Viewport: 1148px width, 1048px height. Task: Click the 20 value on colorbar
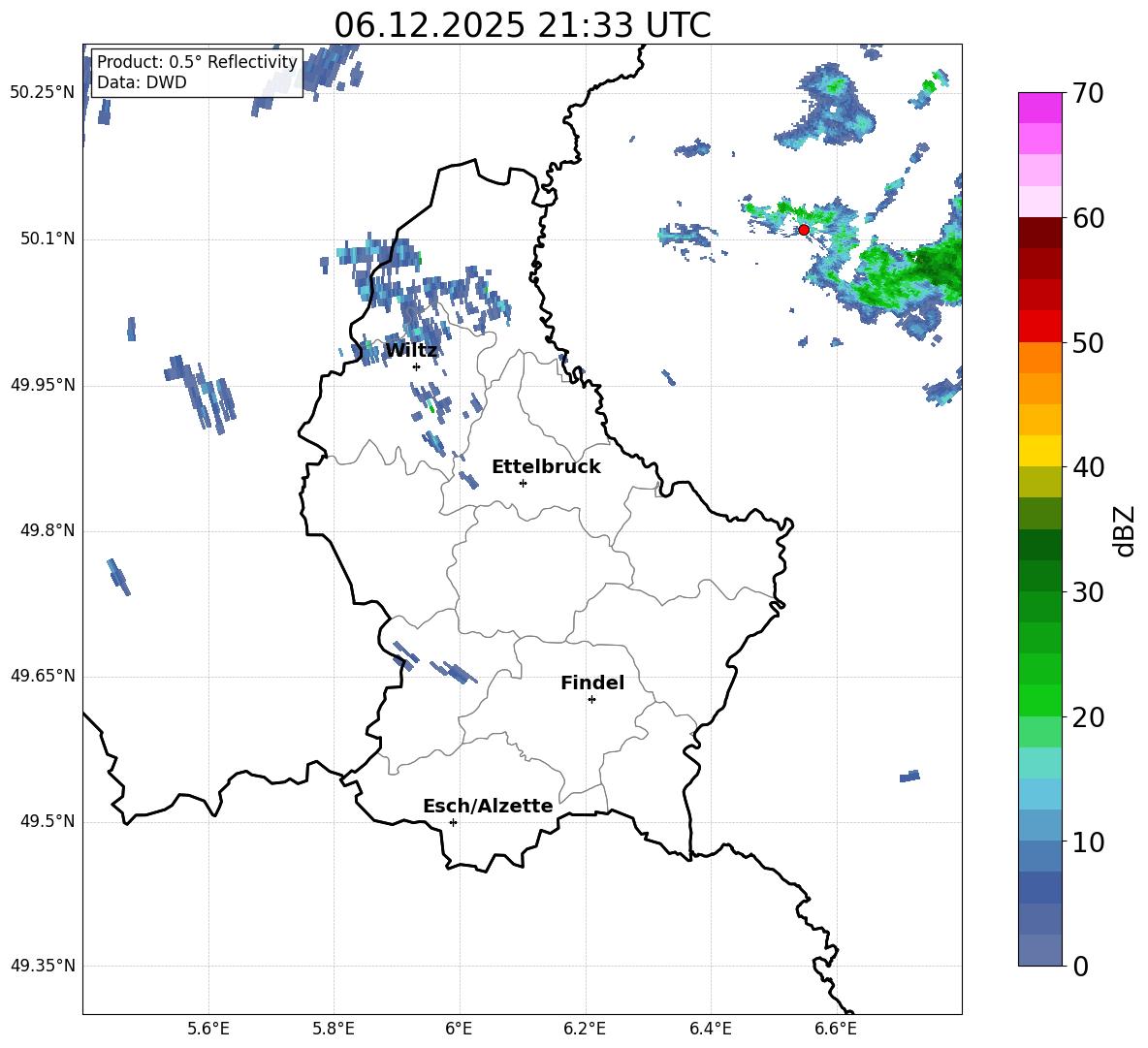(1088, 717)
